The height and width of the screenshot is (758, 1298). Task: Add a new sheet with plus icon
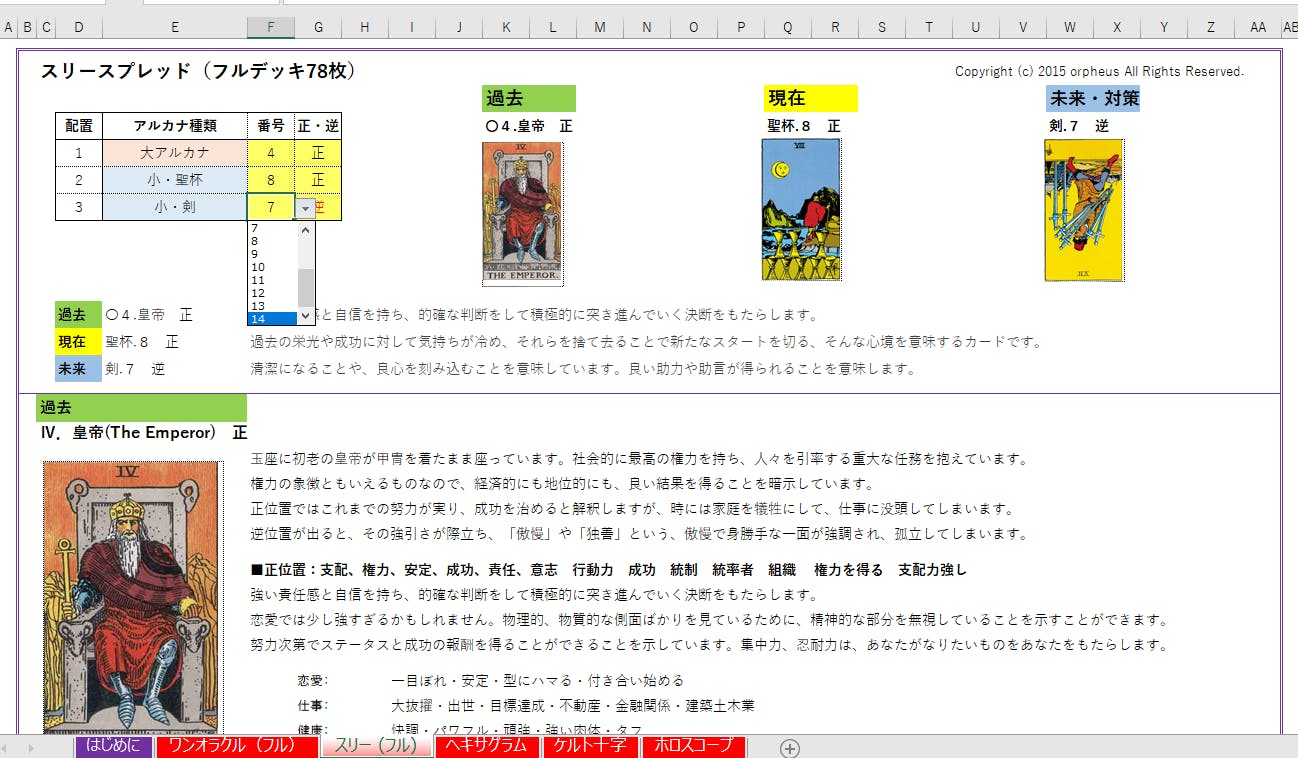790,748
